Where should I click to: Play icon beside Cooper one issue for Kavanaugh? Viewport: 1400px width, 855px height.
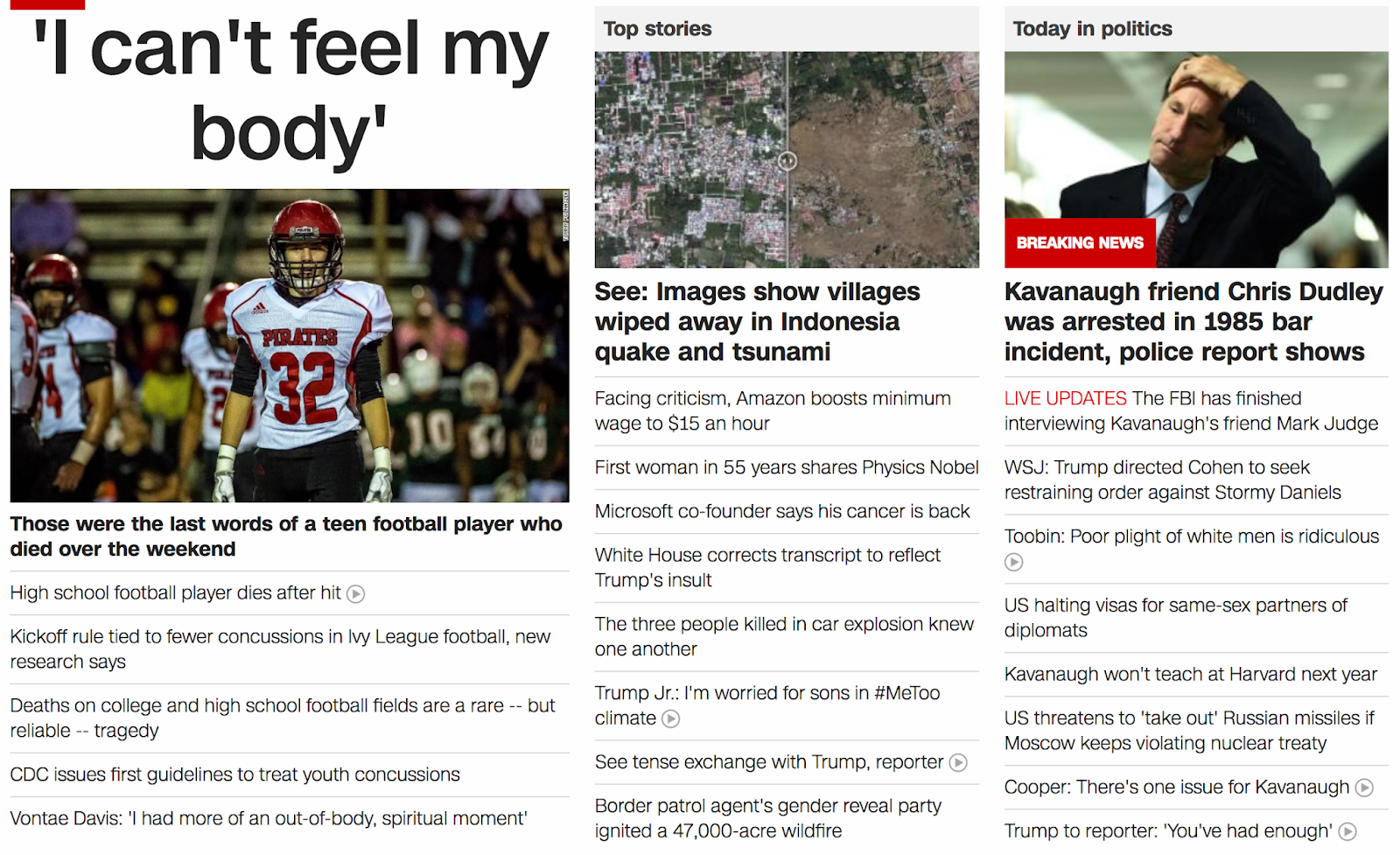pyautogui.click(x=1363, y=788)
